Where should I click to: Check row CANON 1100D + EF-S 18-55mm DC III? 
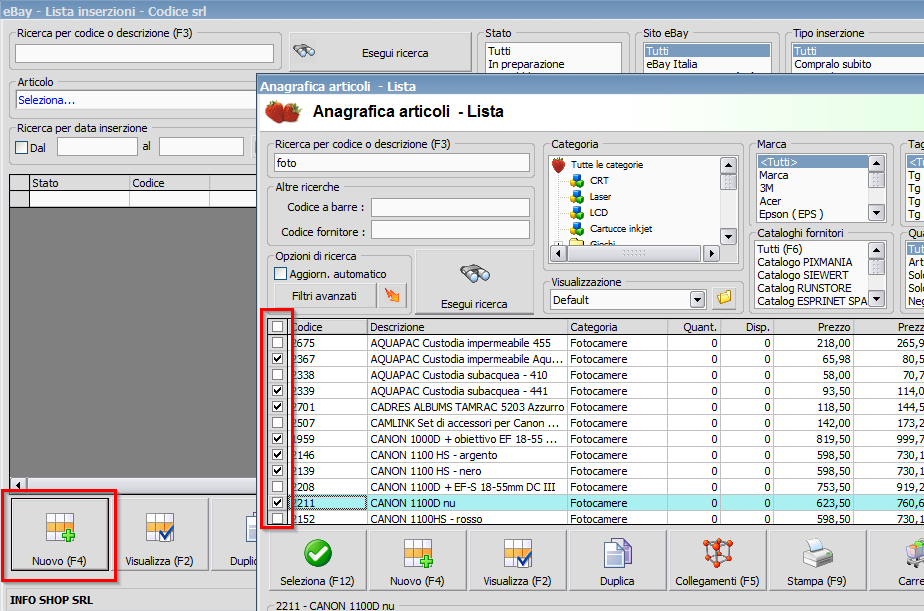click(x=278, y=487)
